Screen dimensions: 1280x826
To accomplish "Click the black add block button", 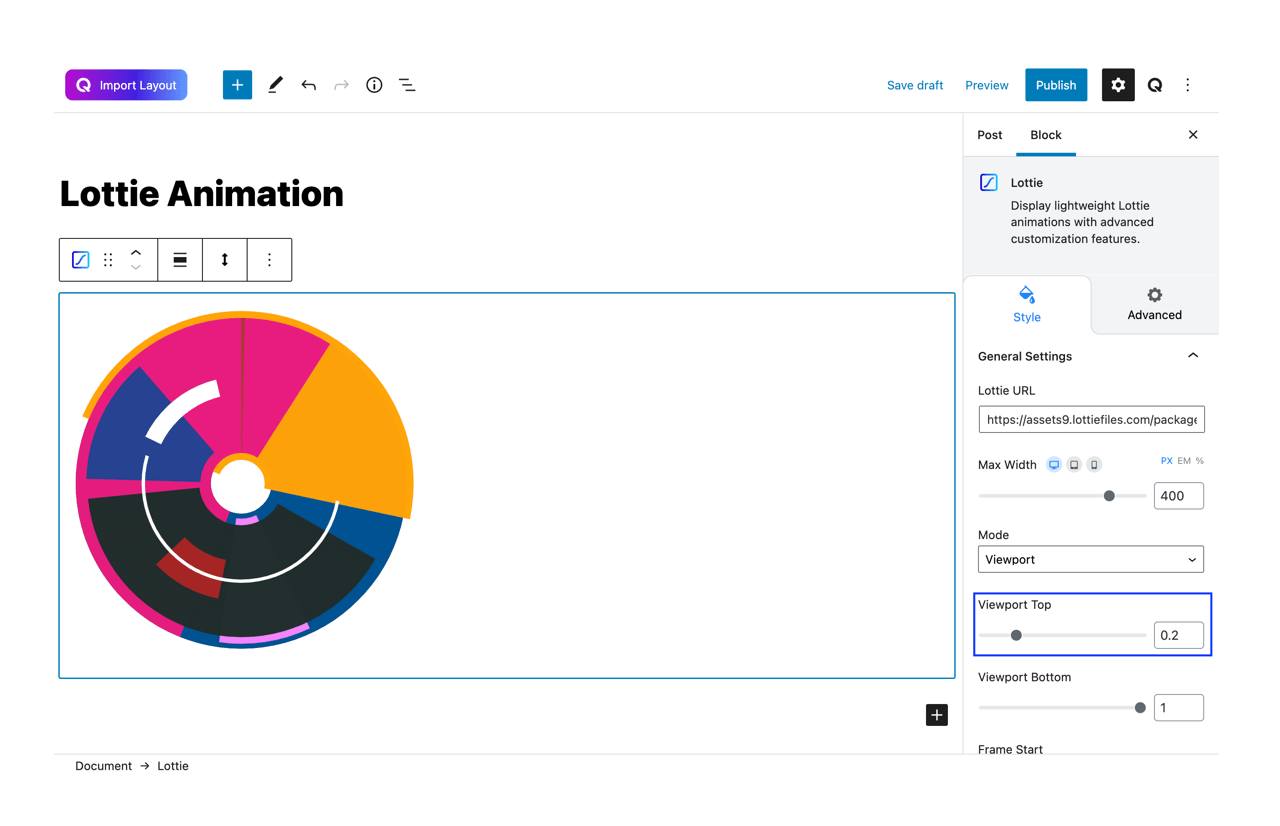I will pyautogui.click(x=937, y=715).
